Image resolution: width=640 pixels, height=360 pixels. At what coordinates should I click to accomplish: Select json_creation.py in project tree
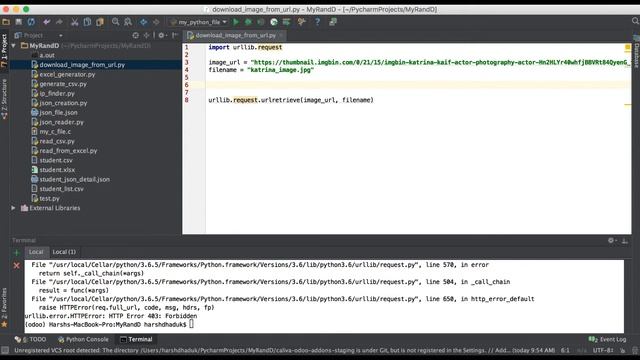tap(60, 103)
